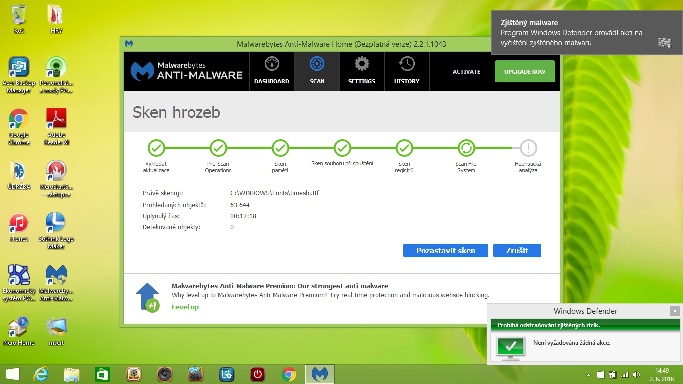Click the taskbar clock

[662, 374]
